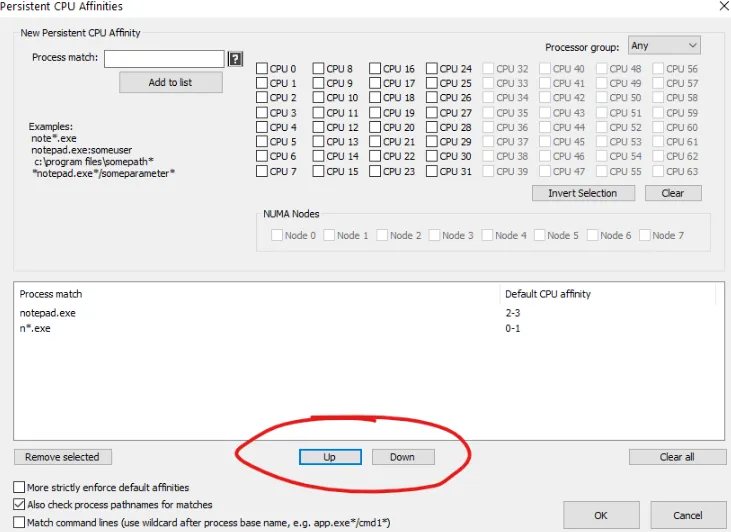
Task: Check the CPU 5 checkbox
Action: pyautogui.click(x=262, y=142)
